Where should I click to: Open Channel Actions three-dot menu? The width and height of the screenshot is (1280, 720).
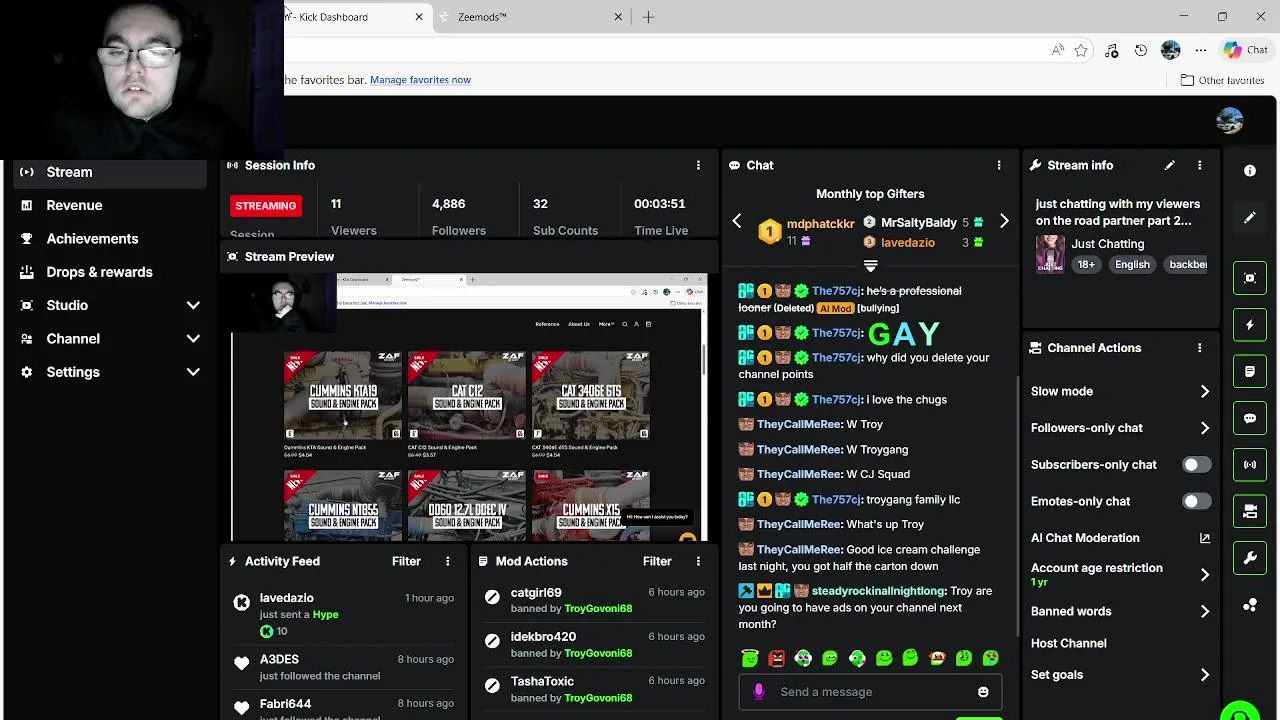tap(1199, 348)
